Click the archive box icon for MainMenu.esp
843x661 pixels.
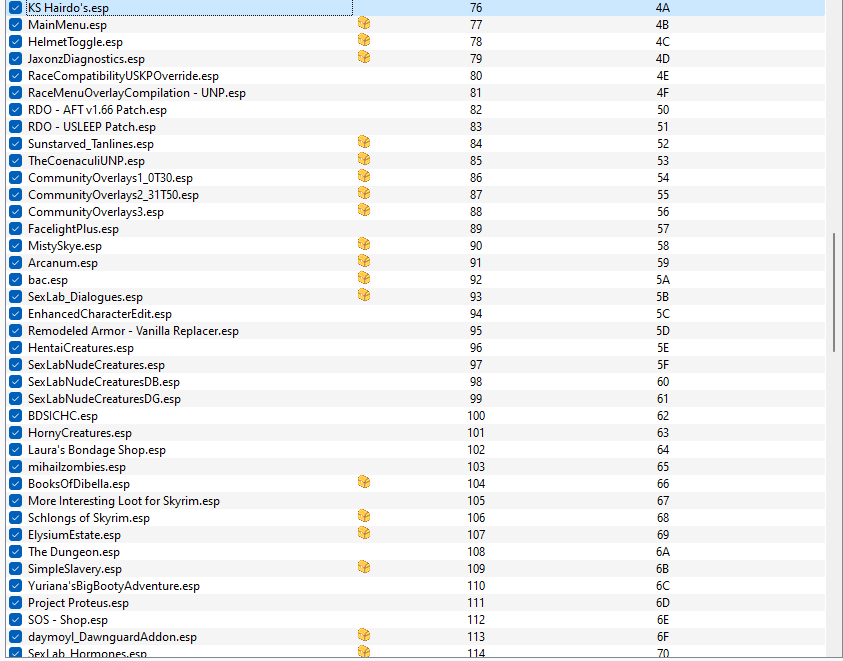(x=364, y=23)
